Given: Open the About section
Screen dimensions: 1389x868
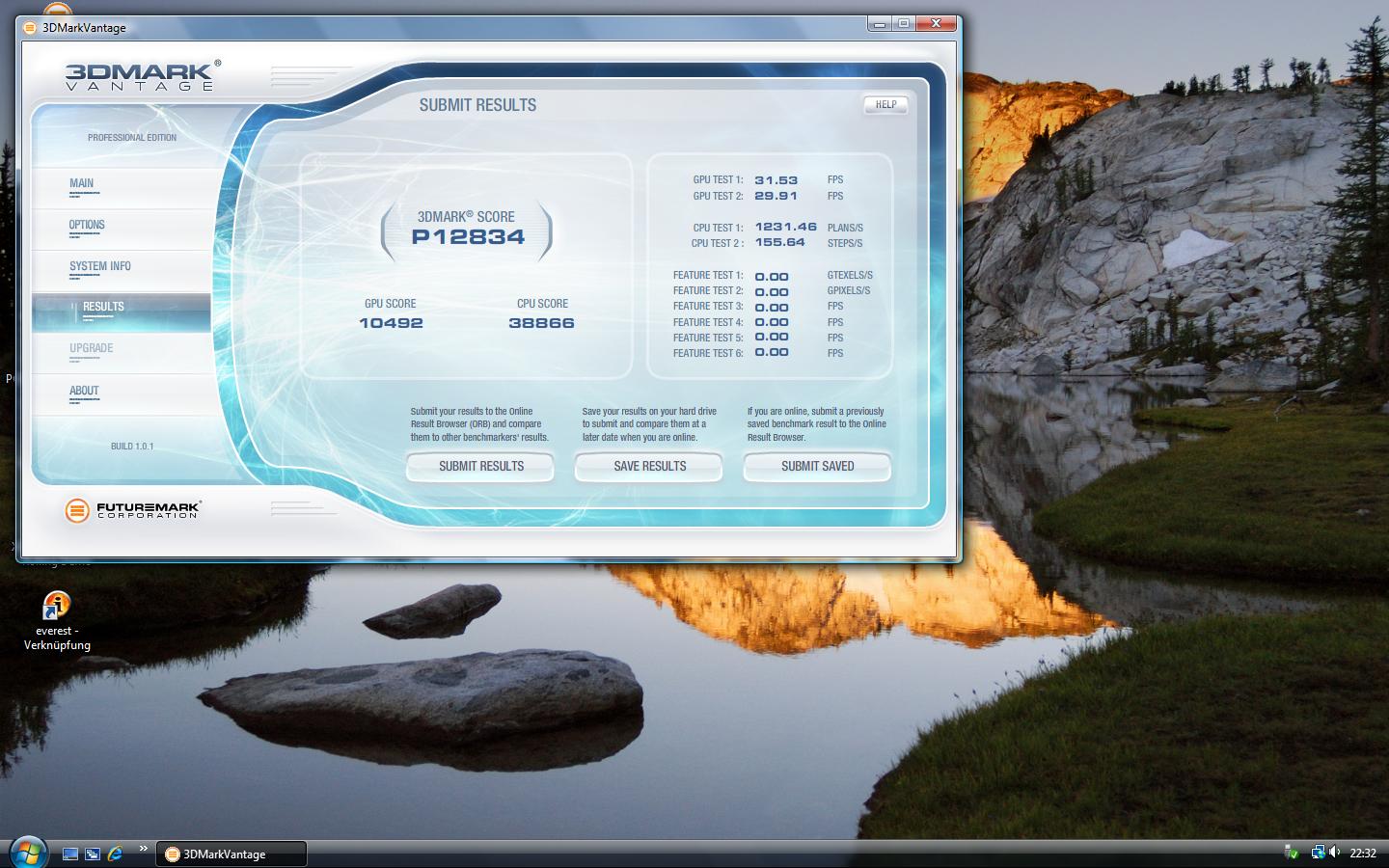Looking at the screenshot, I should coord(84,391).
